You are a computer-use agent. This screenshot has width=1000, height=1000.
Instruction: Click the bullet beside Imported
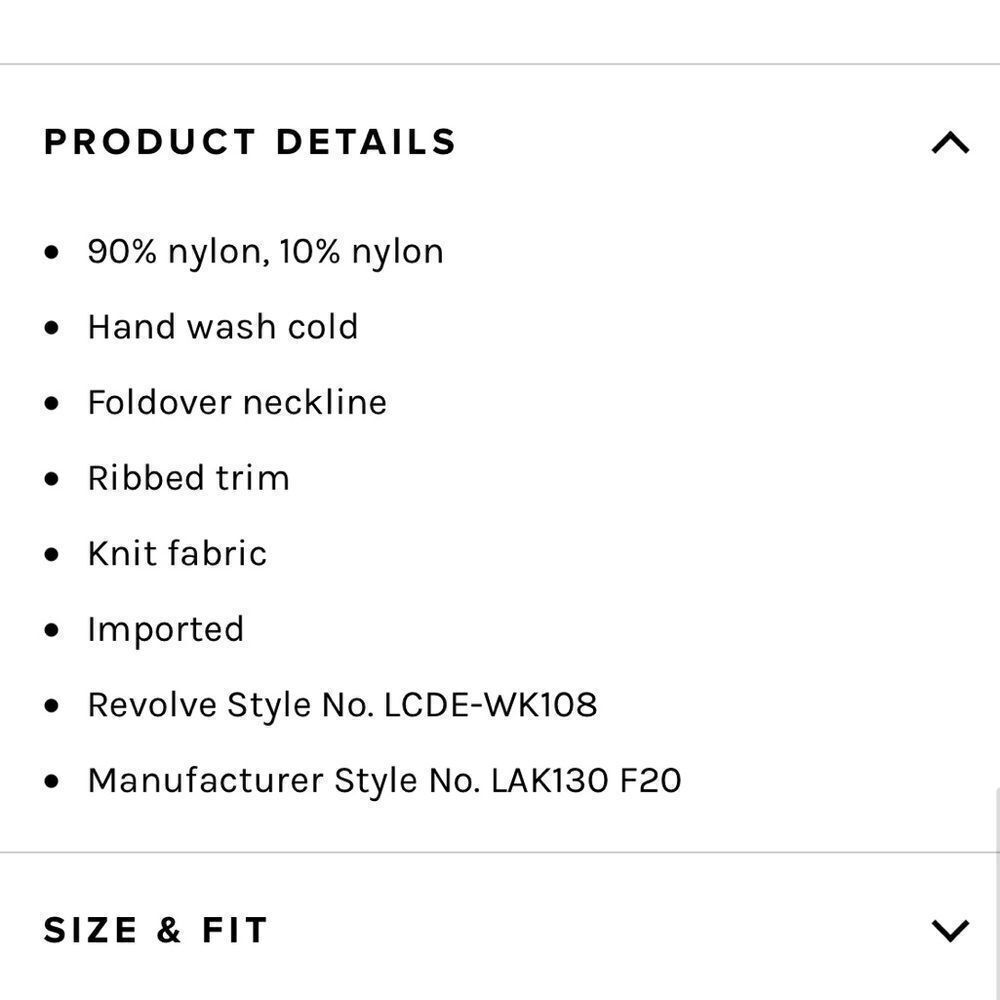[x=52, y=630]
